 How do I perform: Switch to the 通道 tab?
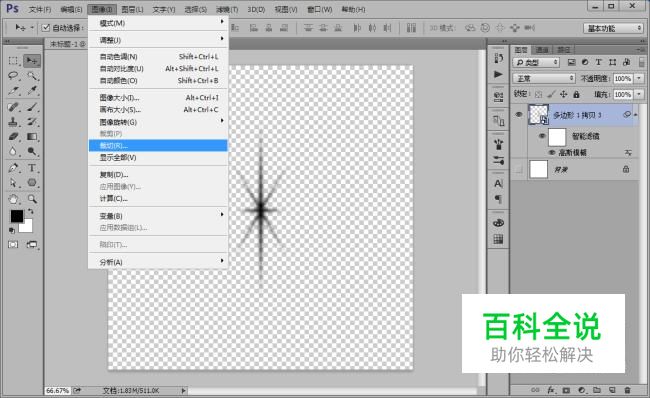click(x=542, y=50)
